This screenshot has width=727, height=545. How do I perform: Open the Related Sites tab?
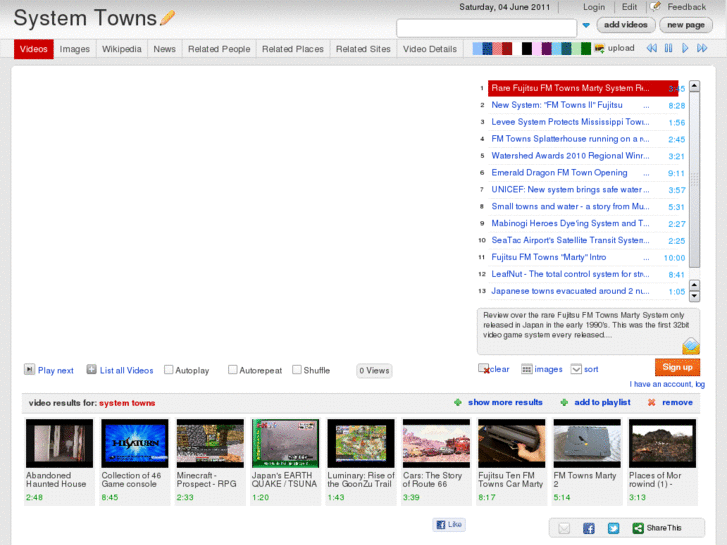pos(363,49)
